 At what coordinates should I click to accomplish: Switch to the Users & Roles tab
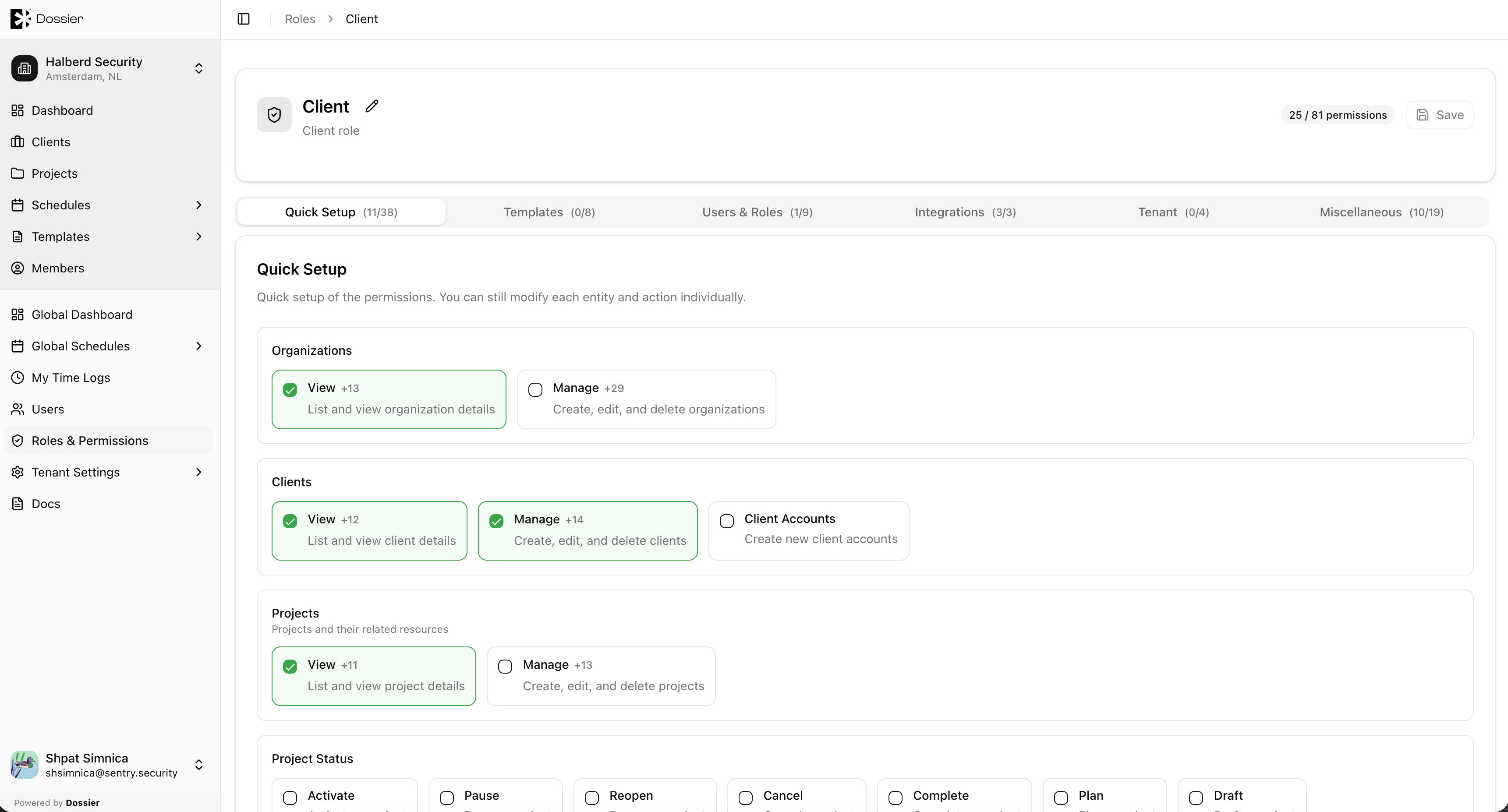757,212
